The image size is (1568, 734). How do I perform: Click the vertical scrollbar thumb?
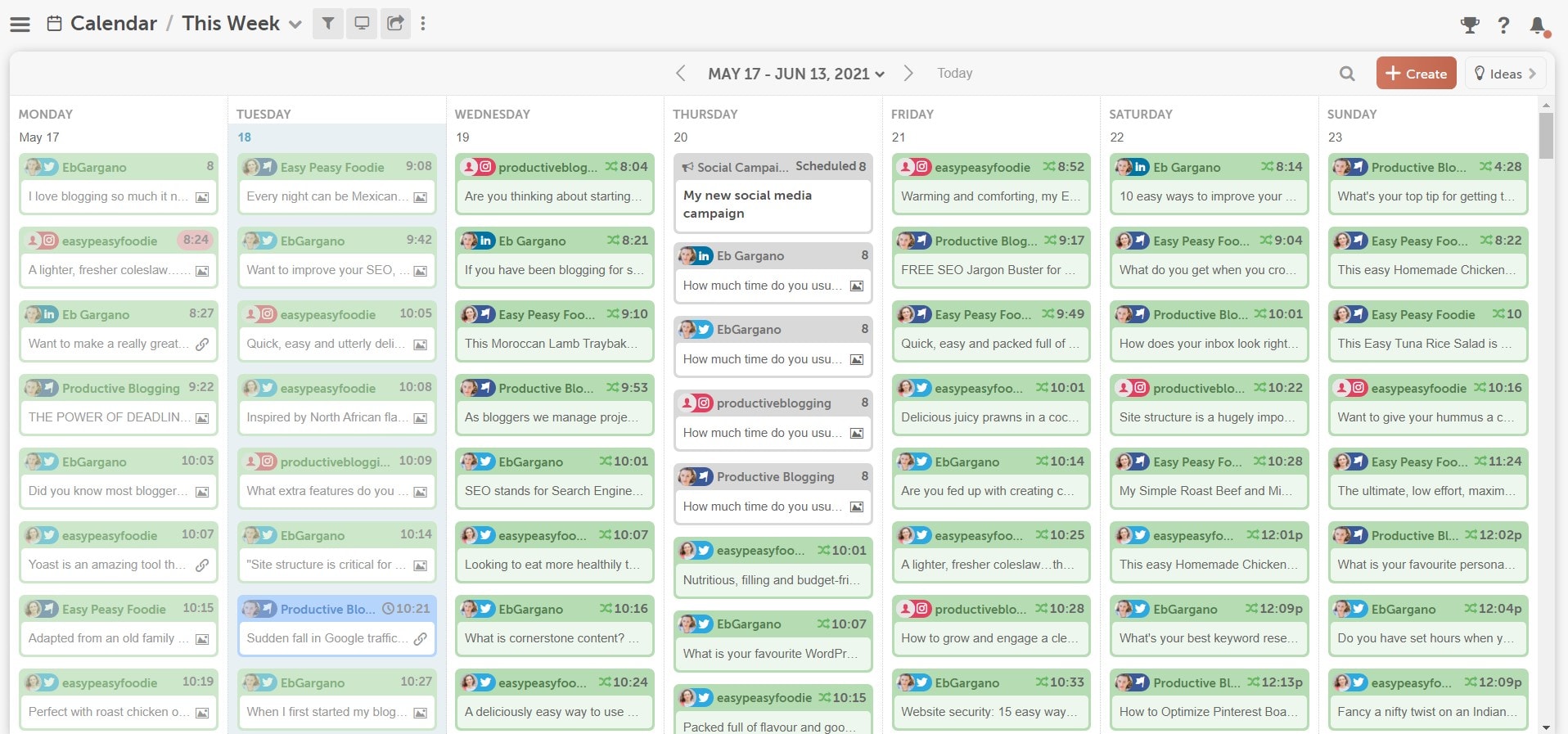coord(1546,135)
